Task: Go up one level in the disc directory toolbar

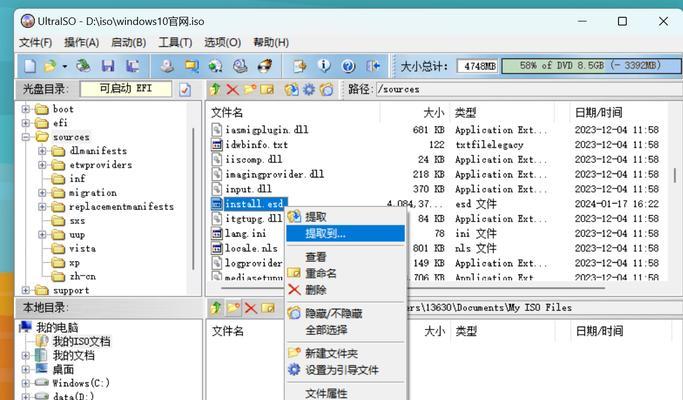Action: click(x=215, y=89)
